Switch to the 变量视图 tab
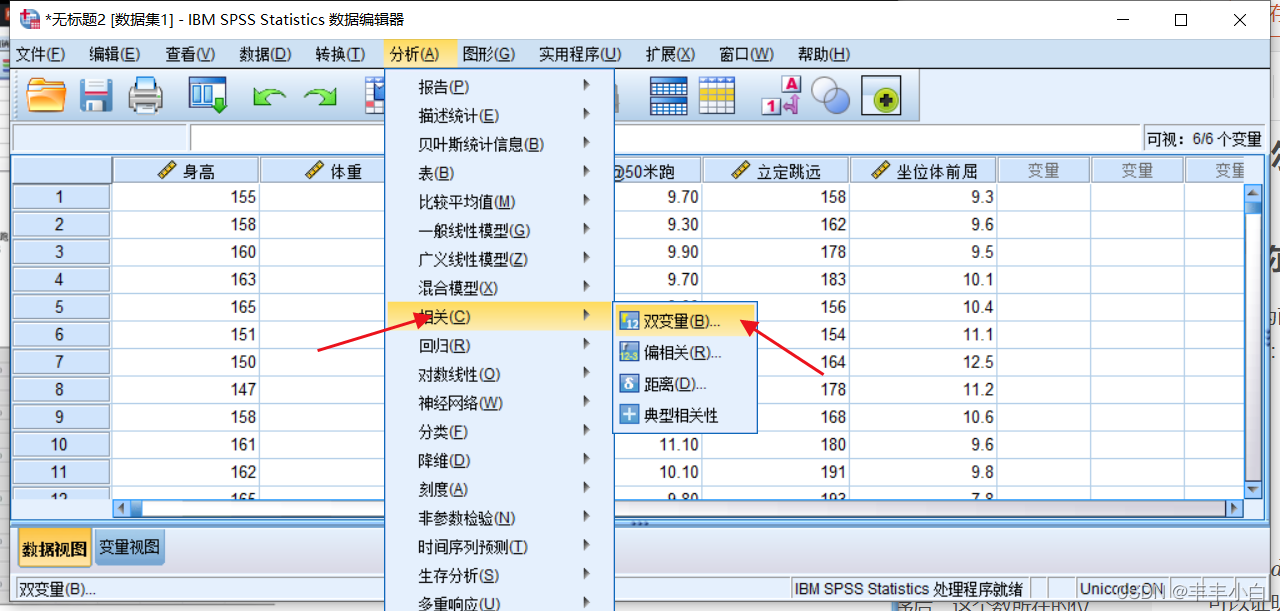Screen dimensions: 1280x611 129,547
